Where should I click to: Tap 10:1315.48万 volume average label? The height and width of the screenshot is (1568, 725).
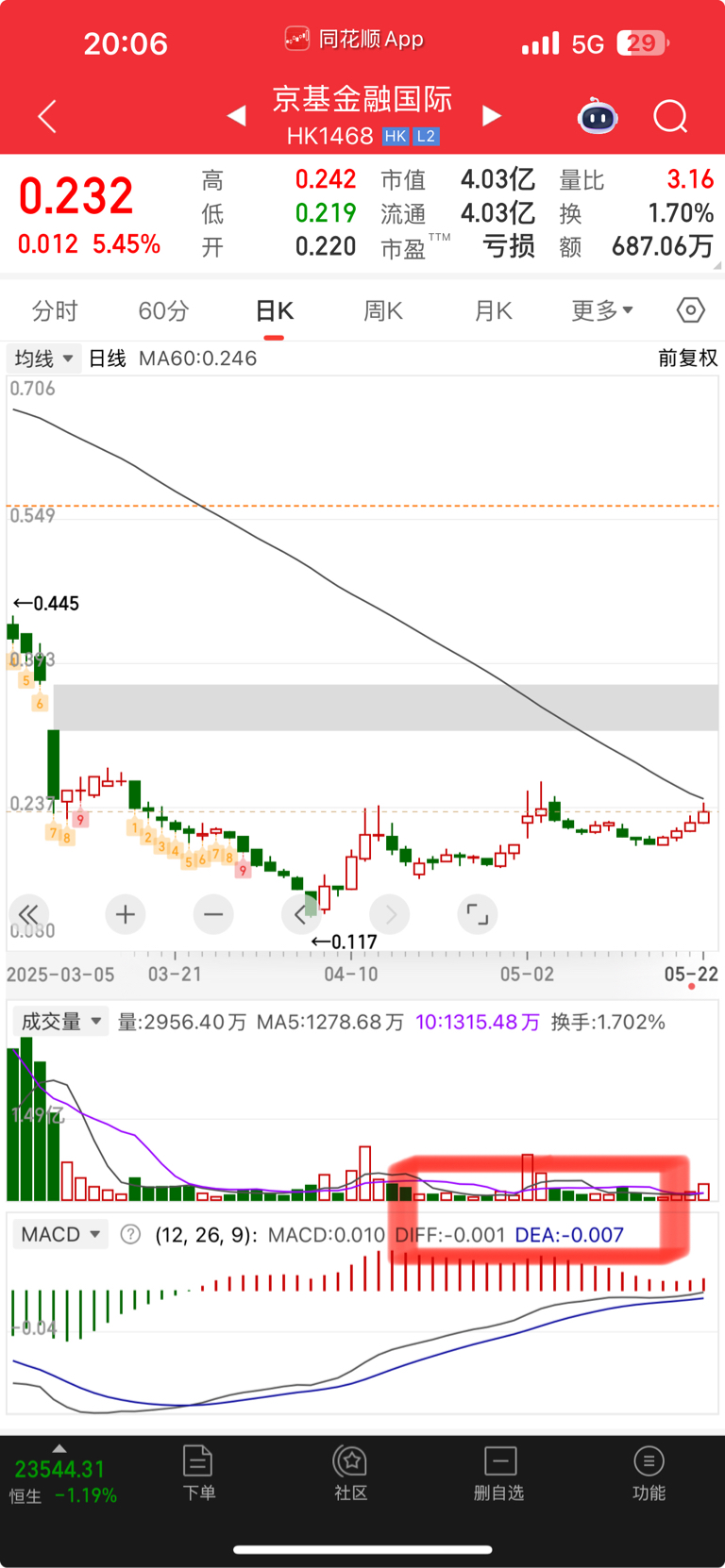(x=478, y=1022)
